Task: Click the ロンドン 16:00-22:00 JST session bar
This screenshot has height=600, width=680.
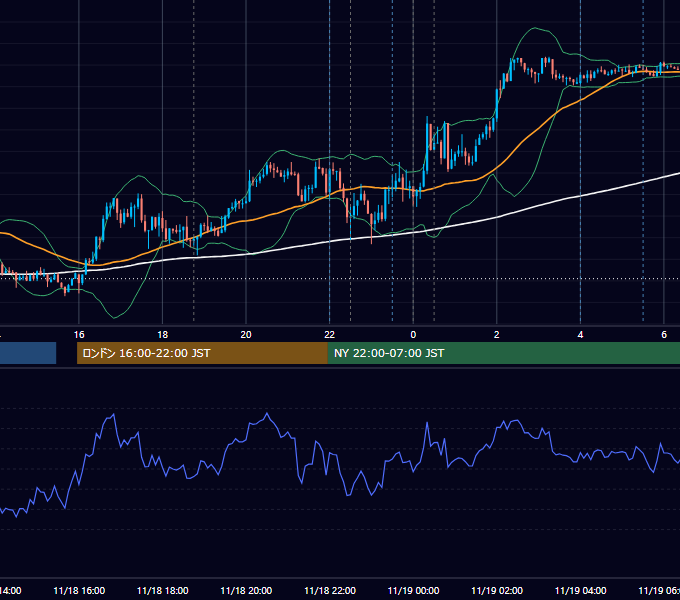Action: 202,353
